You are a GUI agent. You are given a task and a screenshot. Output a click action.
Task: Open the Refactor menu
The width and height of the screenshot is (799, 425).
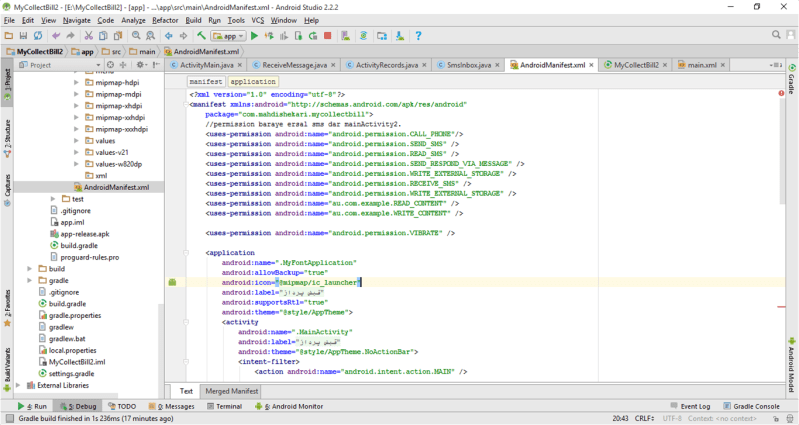click(x=165, y=20)
